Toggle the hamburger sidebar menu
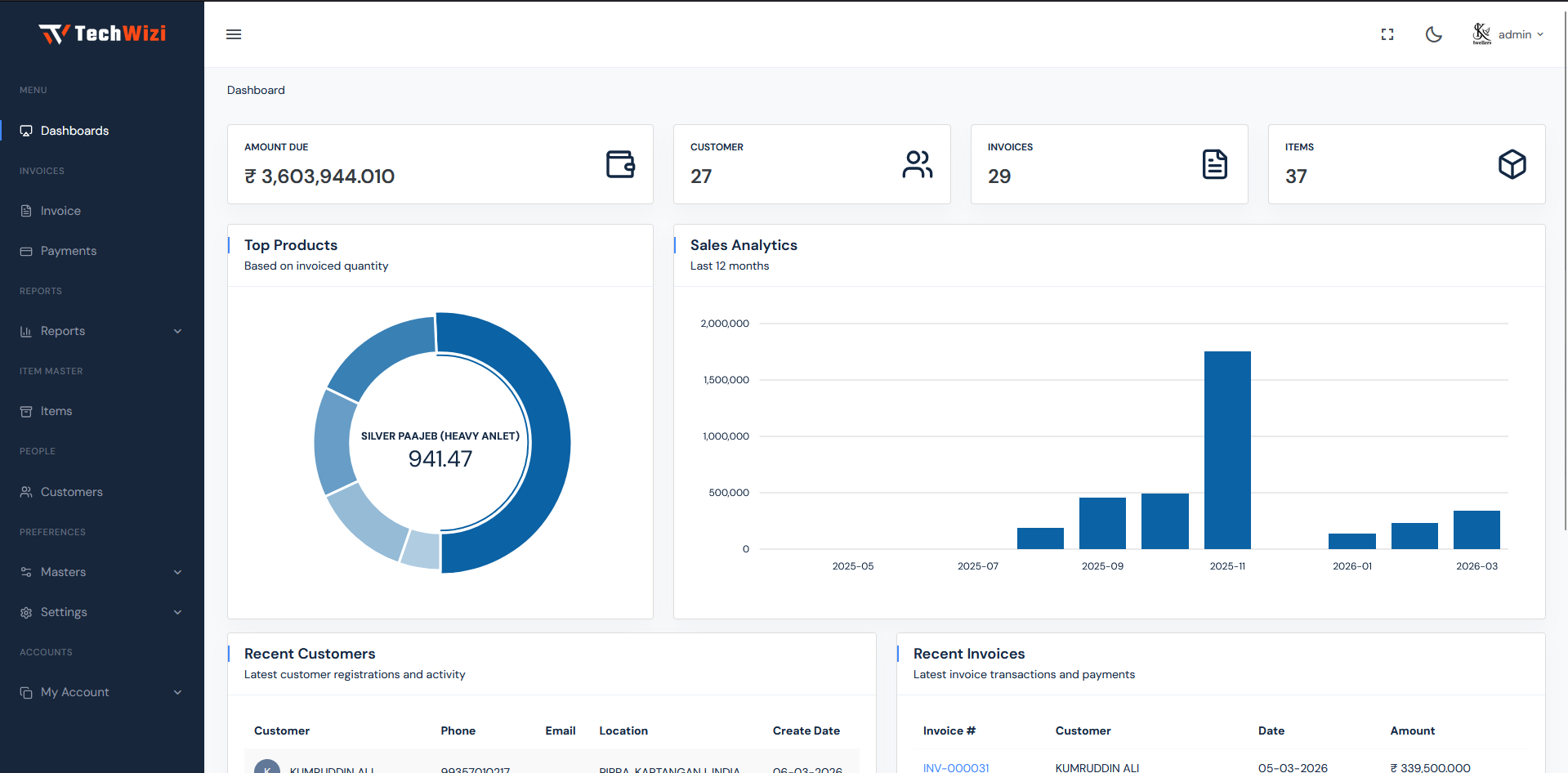 (234, 34)
